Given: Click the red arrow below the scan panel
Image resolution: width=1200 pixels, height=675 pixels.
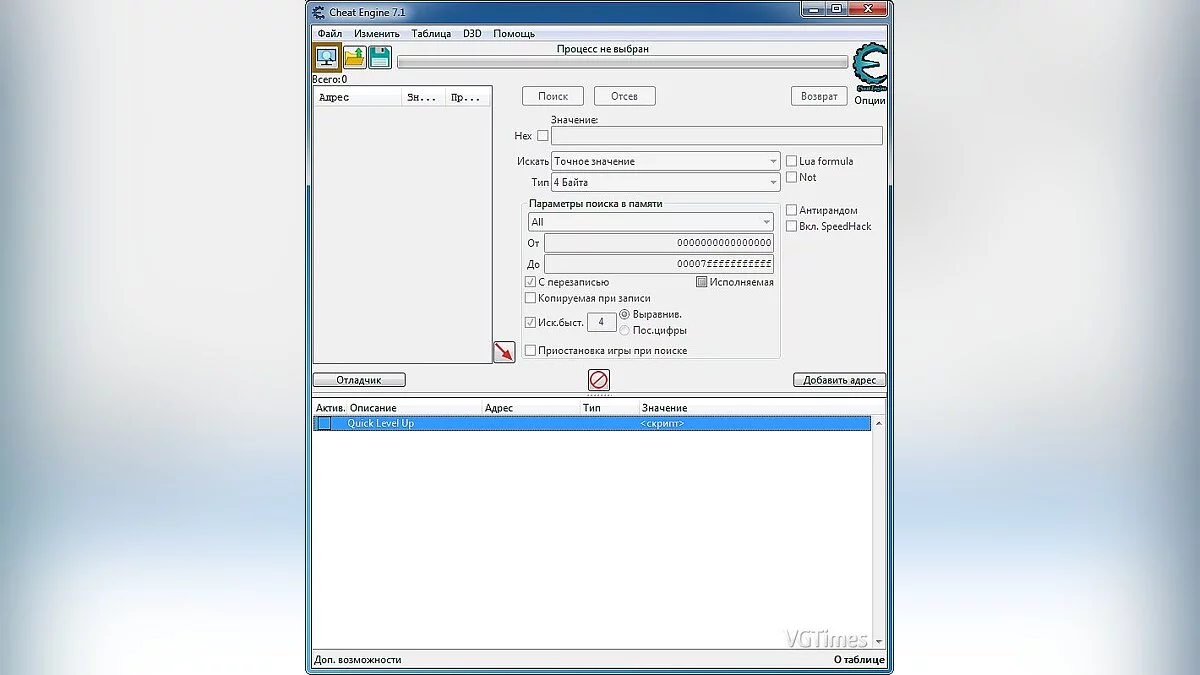Looking at the screenshot, I should [x=505, y=351].
